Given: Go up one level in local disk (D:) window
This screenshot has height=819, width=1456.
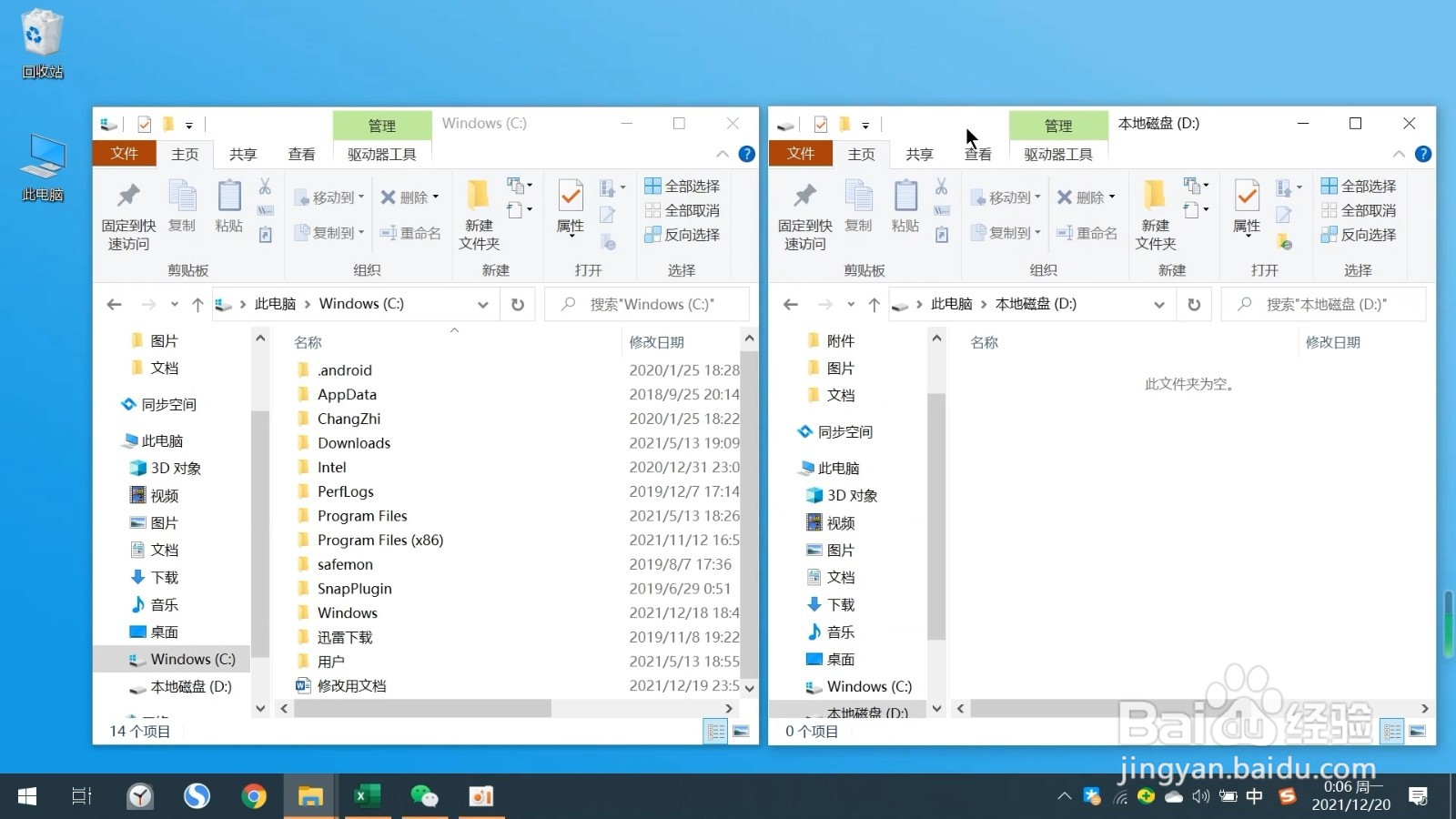Looking at the screenshot, I should [x=874, y=304].
